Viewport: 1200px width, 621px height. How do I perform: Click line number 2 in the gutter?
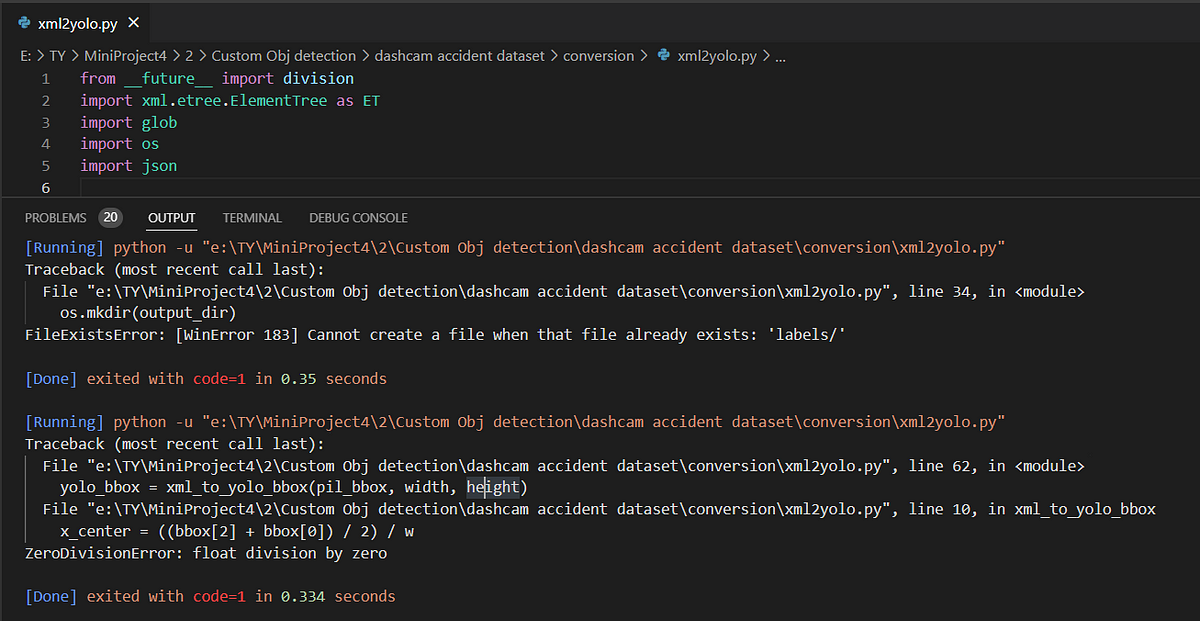coord(45,100)
